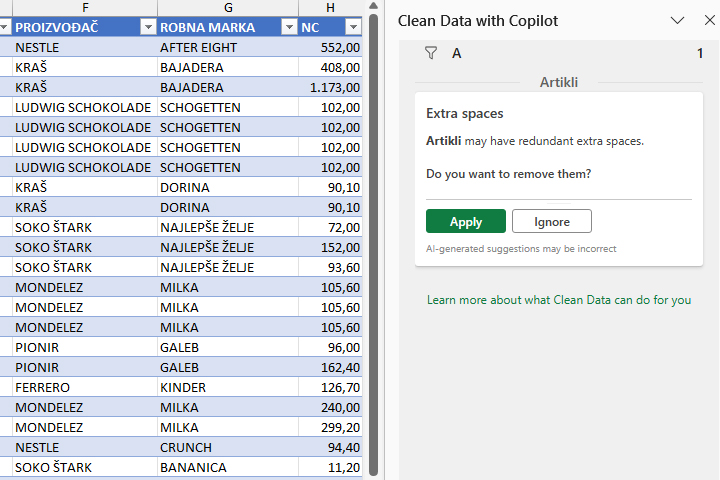
Task: Open the ROBNA MARKA filter dropdown
Action: coord(289,28)
